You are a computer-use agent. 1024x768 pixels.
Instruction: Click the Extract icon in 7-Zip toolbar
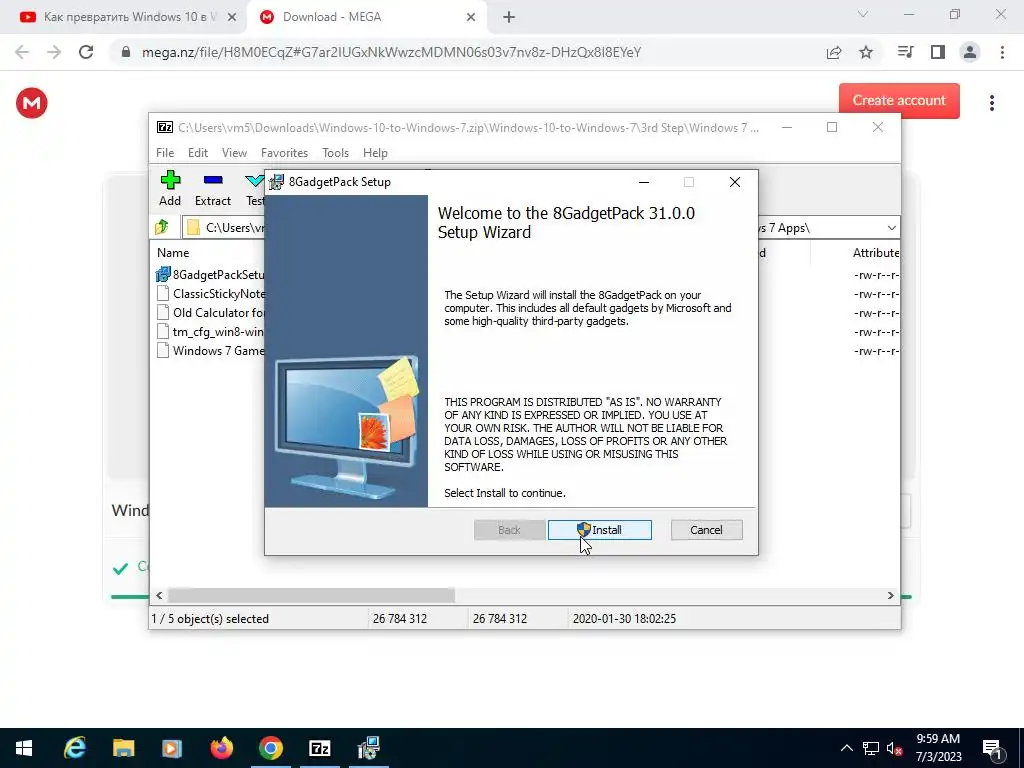[x=213, y=189]
